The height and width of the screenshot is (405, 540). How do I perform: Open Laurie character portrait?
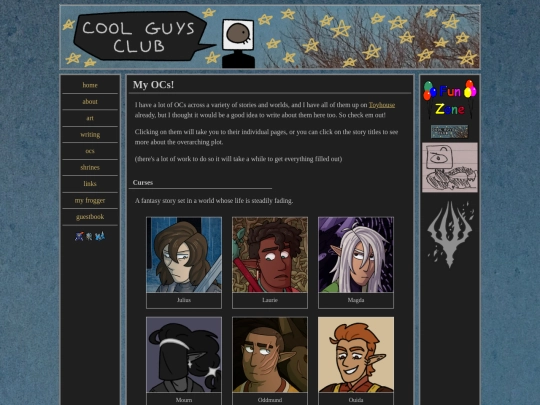[x=270, y=255]
